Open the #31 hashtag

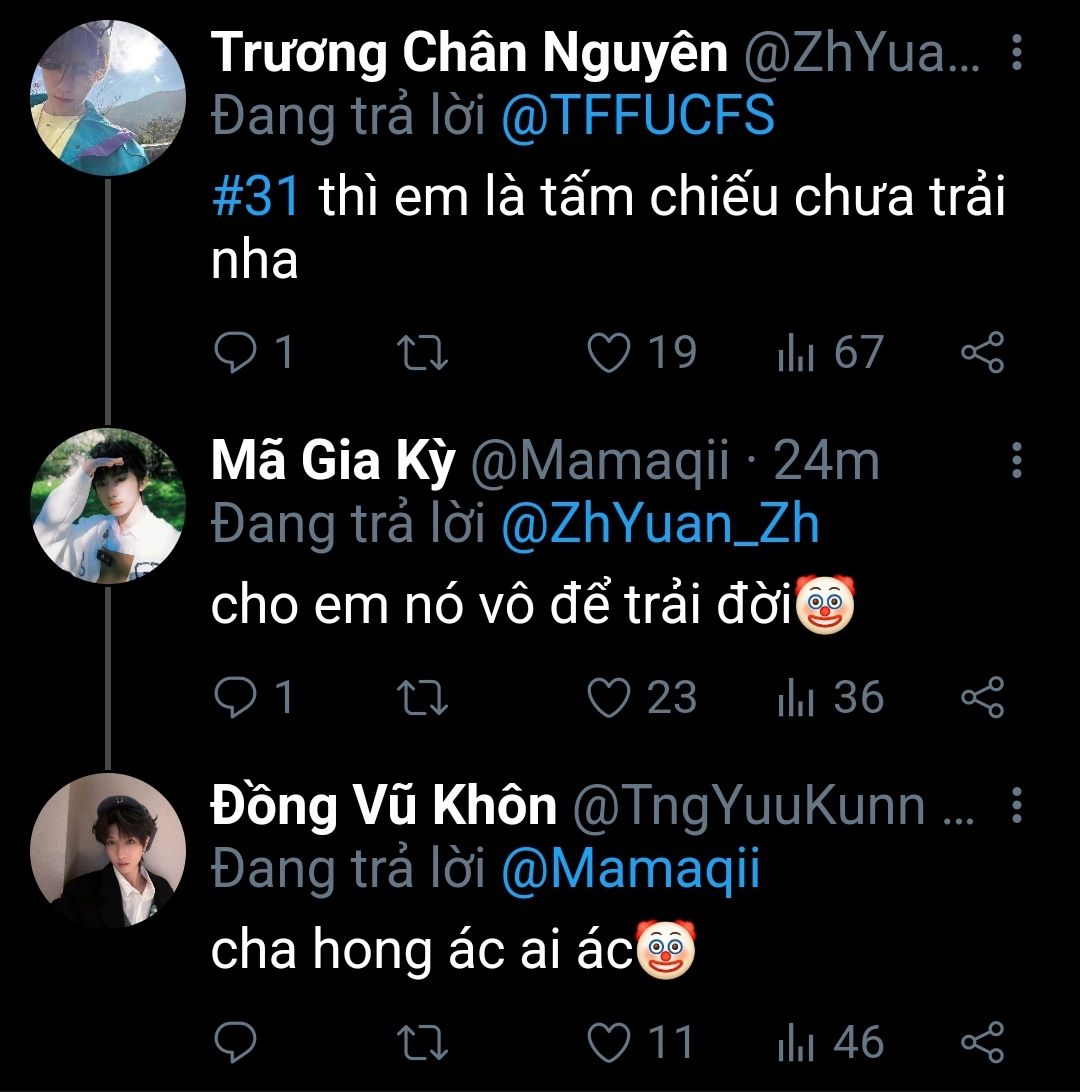pos(256,199)
